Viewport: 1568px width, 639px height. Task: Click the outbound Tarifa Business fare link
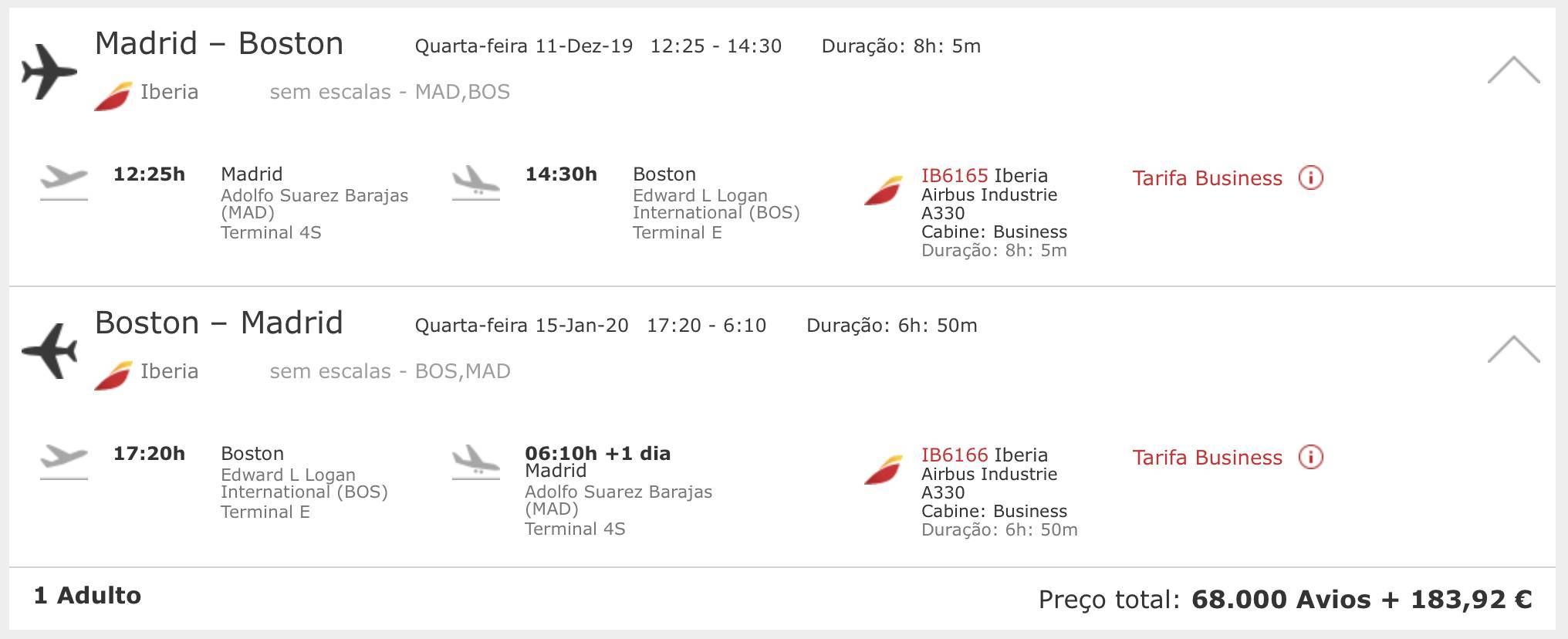tap(1207, 178)
